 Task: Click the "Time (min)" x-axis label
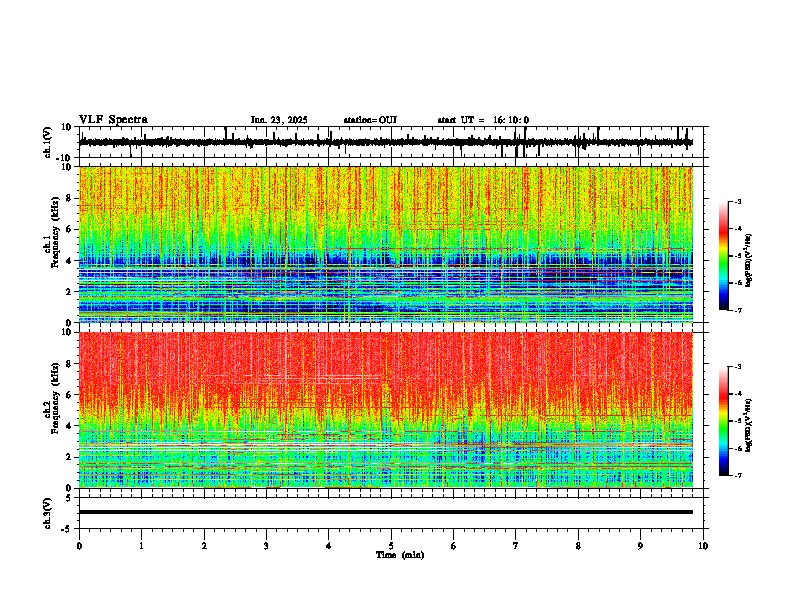tap(400, 555)
